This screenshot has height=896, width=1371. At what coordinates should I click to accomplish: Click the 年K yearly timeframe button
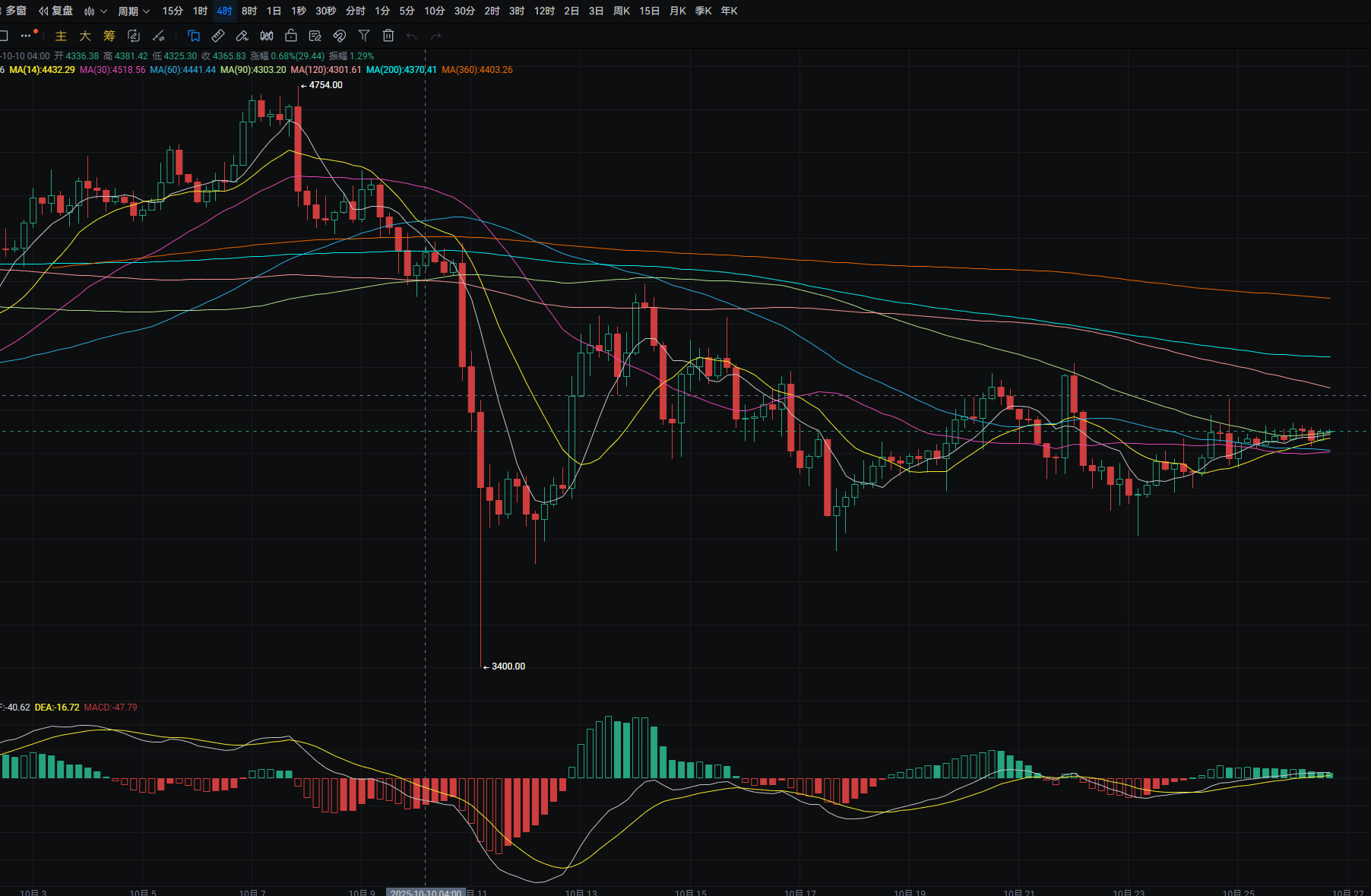pos(729,11)
